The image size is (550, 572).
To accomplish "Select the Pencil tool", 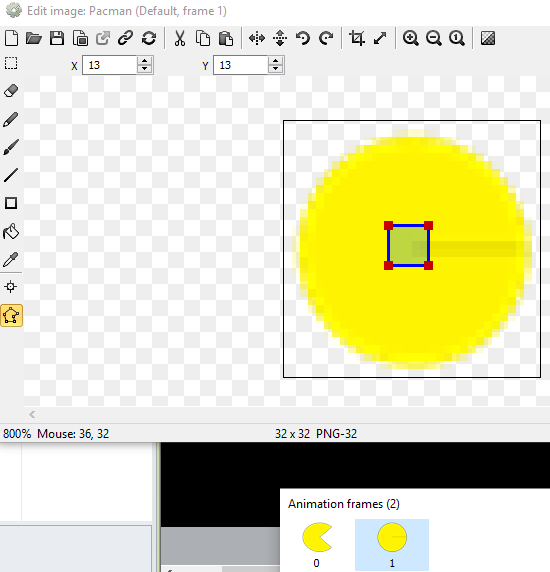I will pos(11,119).
